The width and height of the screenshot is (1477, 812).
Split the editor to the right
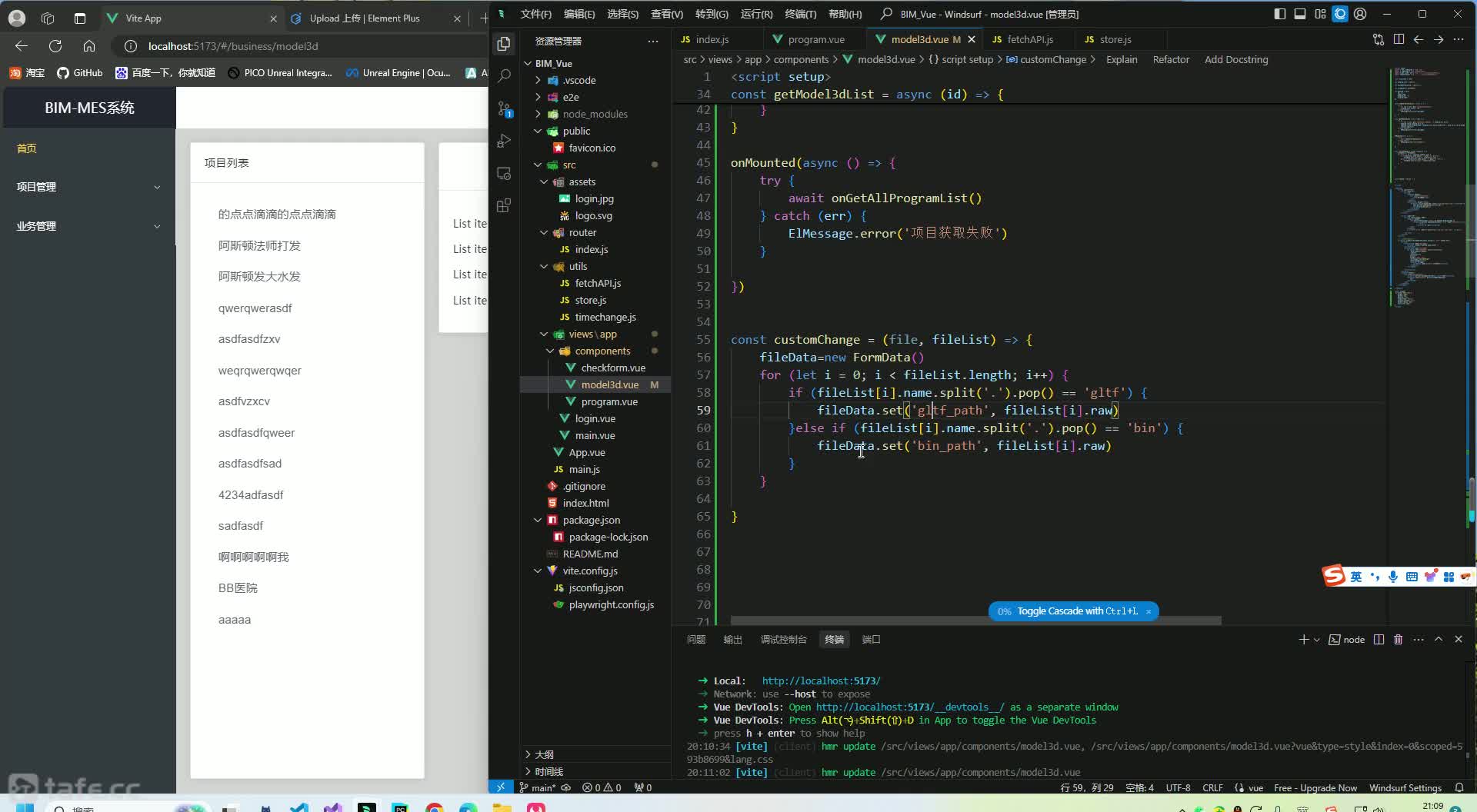coord(1399,39)
